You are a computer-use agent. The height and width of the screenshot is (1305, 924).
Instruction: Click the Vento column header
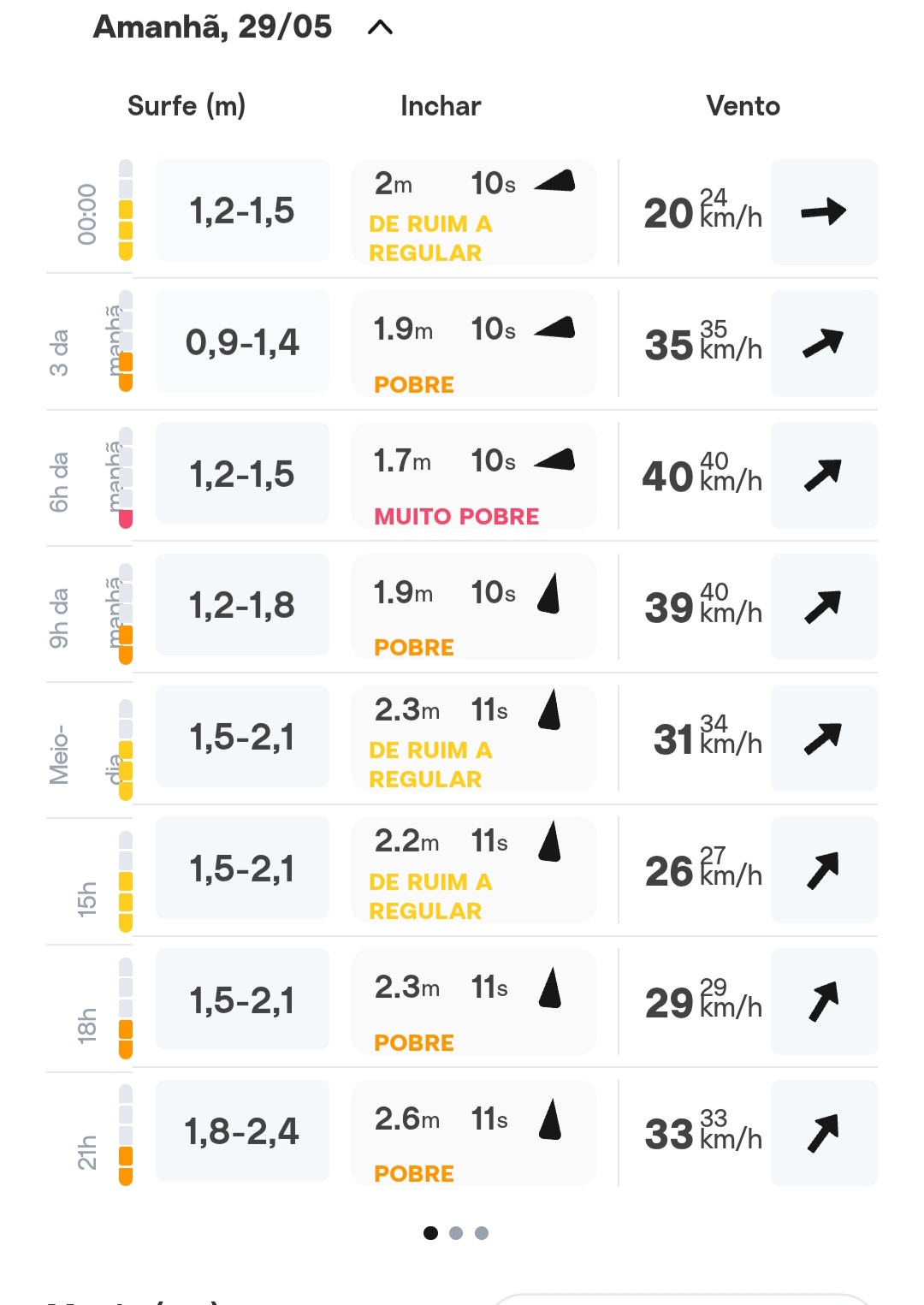click(x=743, y=106)
